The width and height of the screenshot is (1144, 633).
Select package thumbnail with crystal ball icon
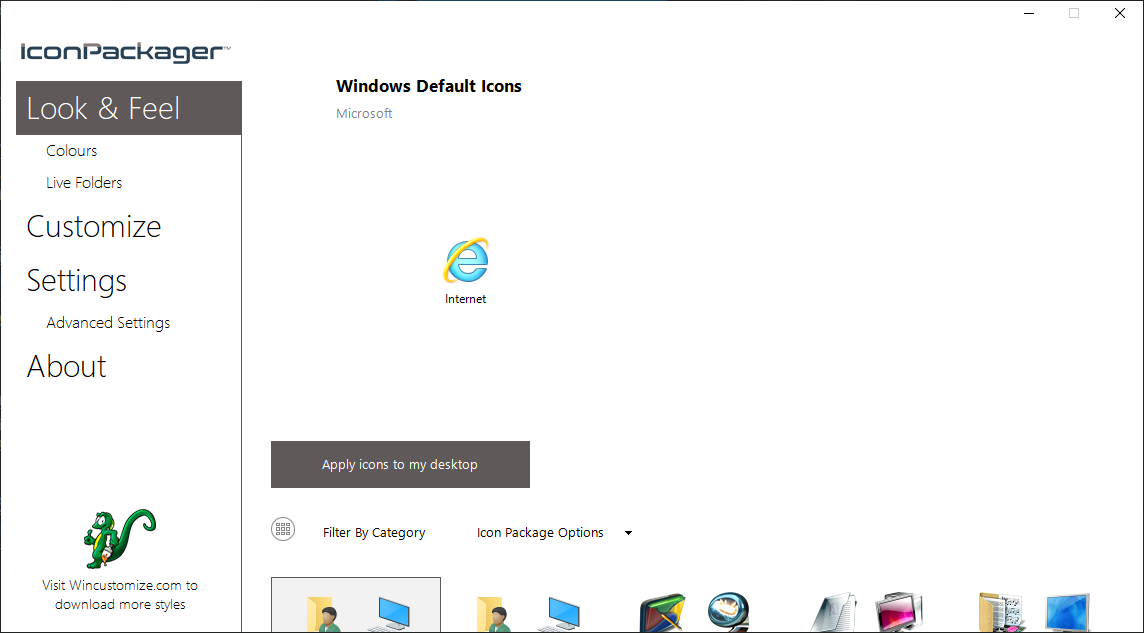pyautogui.click(x=693, y=611)
